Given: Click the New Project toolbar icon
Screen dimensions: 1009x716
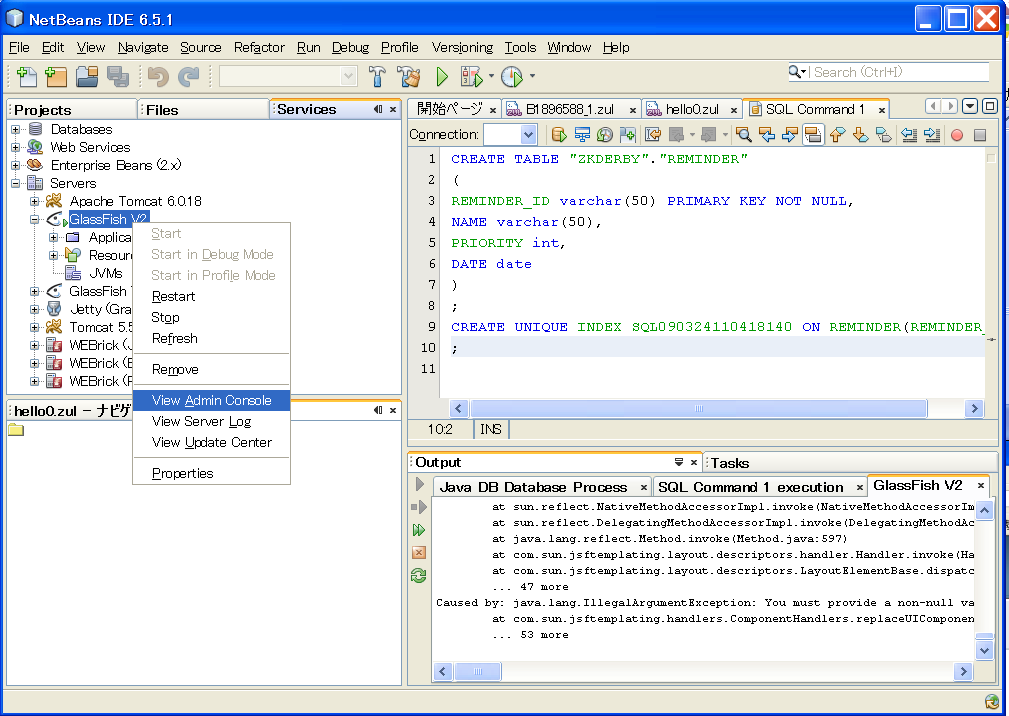Looking at the screenshot, I should click(x=56, y=77).
